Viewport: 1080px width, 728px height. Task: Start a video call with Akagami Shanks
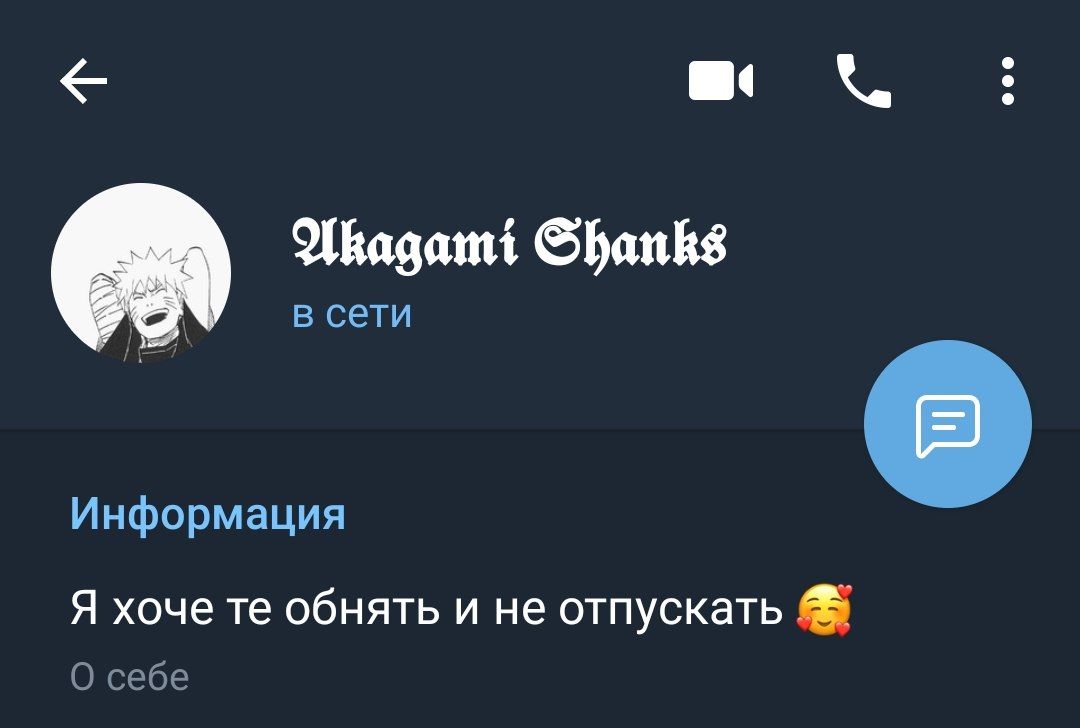[x=720, y=81]
